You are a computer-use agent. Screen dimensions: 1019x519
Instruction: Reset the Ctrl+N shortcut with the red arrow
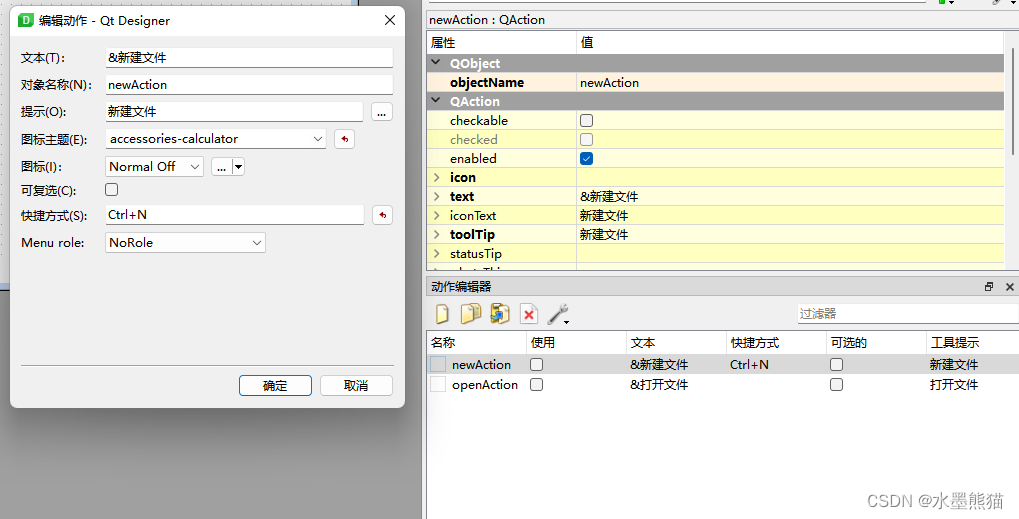click(383, 215)
